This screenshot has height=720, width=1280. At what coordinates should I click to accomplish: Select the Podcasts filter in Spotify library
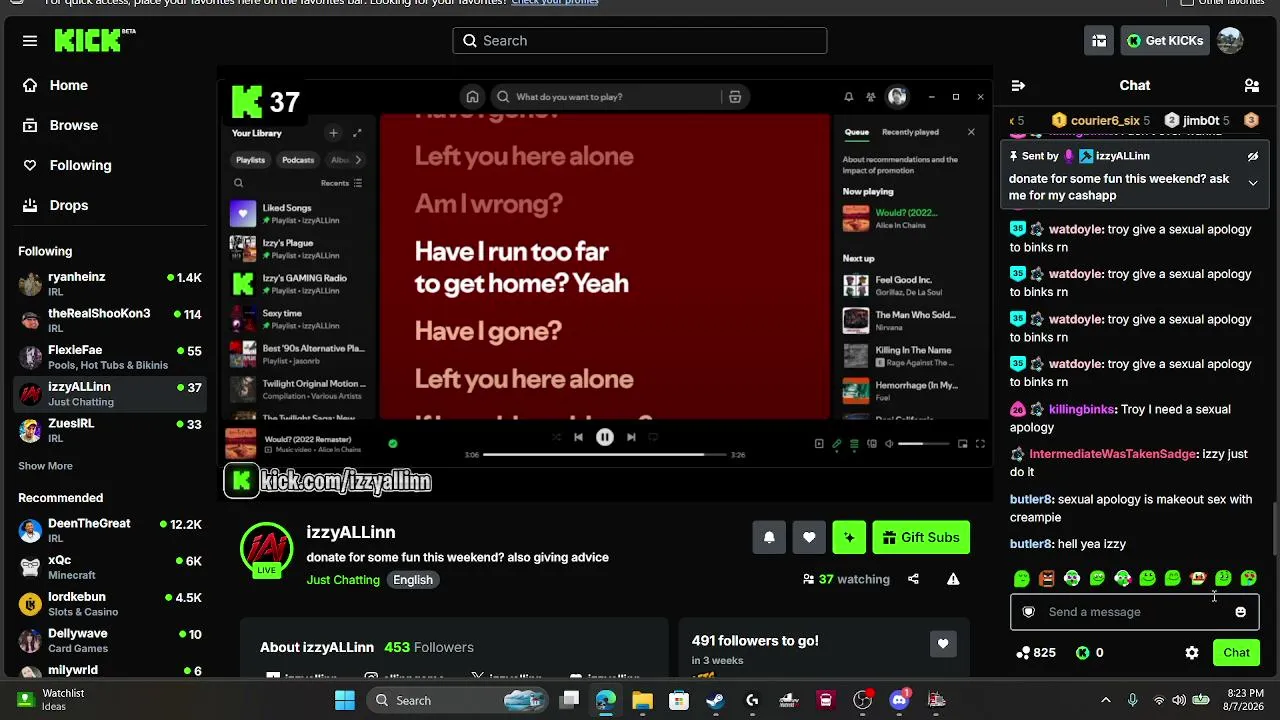(x=298, y=160)
